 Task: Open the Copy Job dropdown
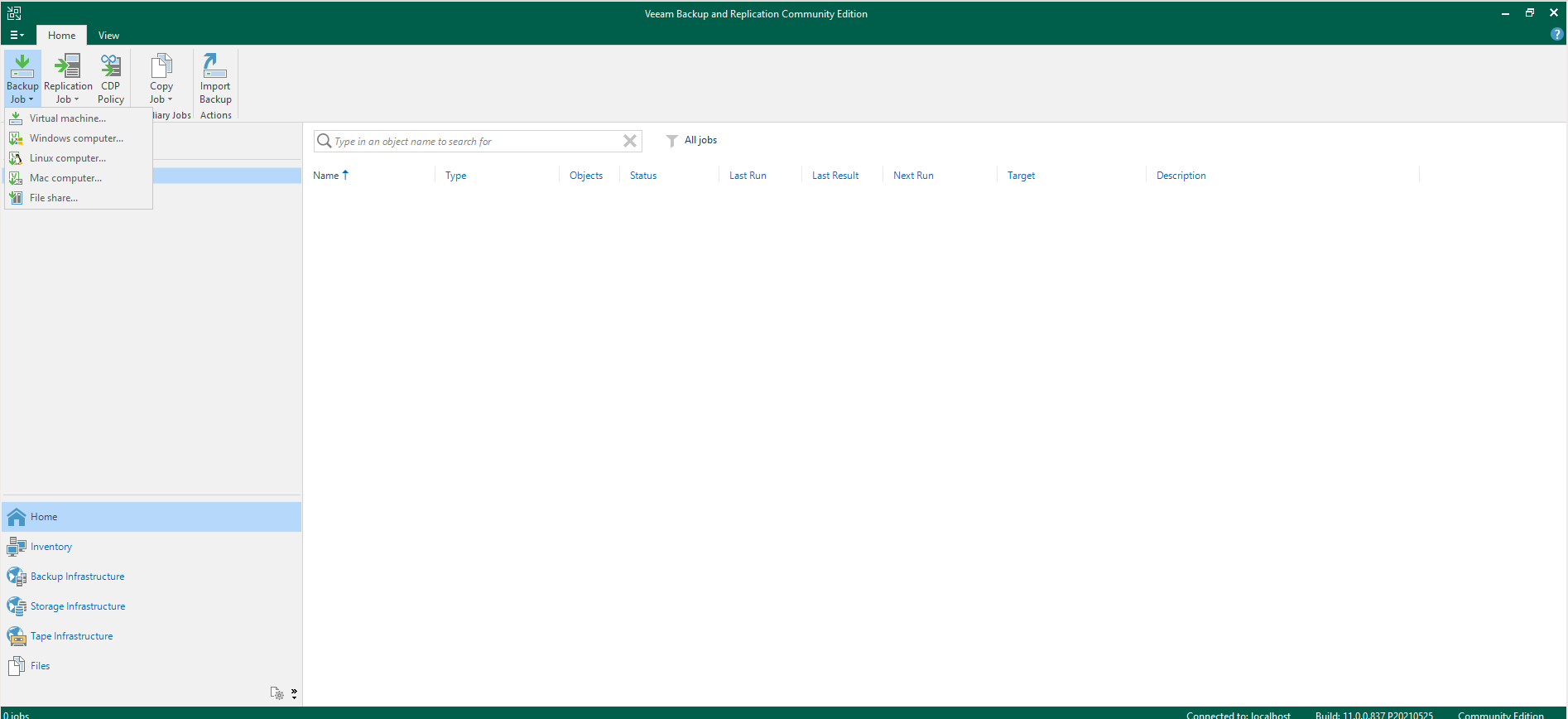point(161,80)
